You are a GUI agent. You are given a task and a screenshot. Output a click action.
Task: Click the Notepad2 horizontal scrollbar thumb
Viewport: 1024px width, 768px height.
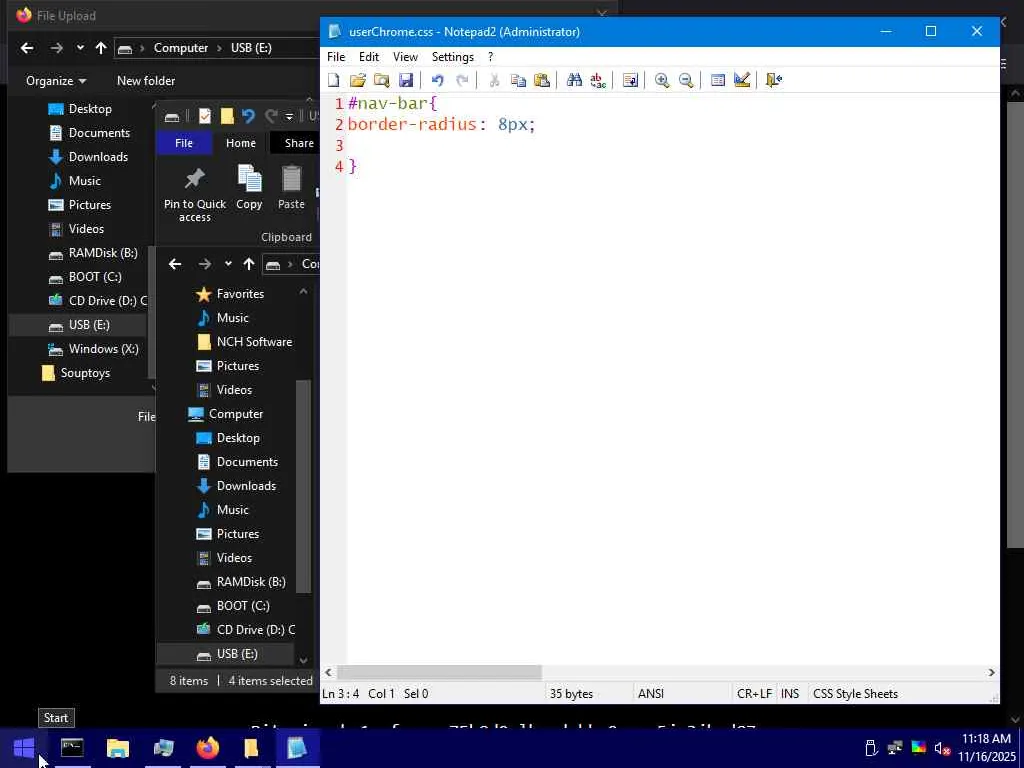[x=439, y=672]
